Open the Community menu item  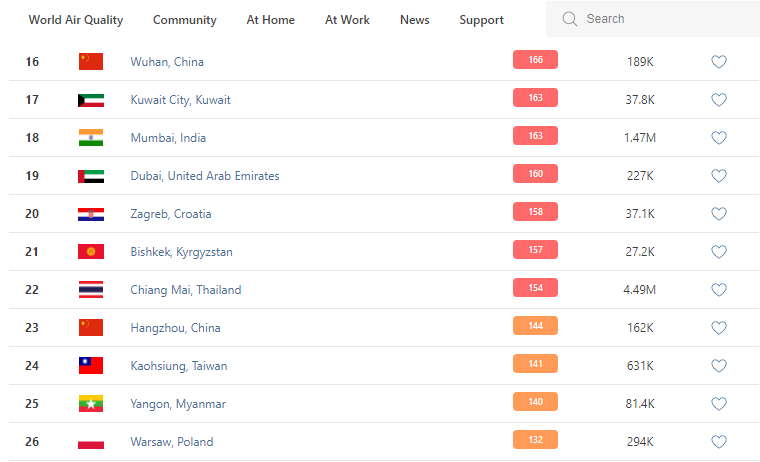(x=185, y=20)
